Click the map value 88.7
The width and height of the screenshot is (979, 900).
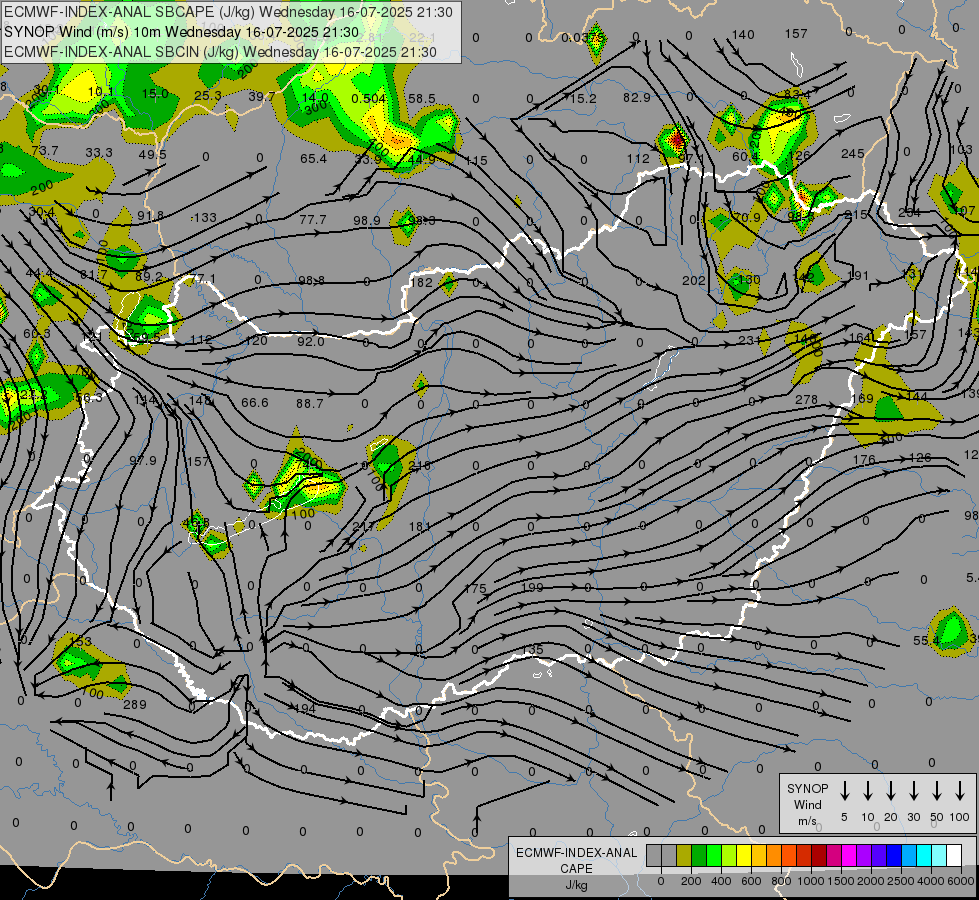[x=310, y=403]
